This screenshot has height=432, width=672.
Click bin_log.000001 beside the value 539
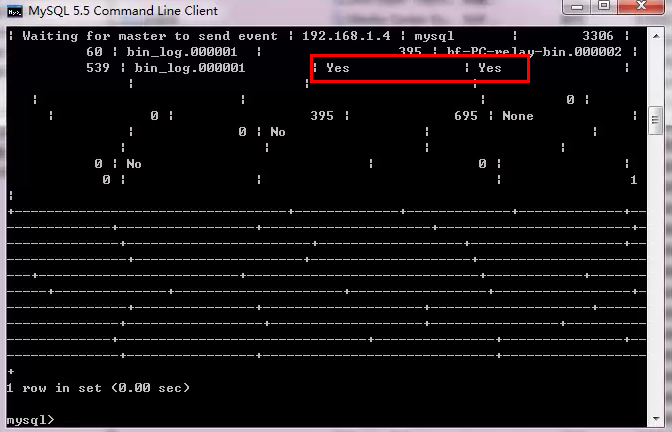(189, 68)
